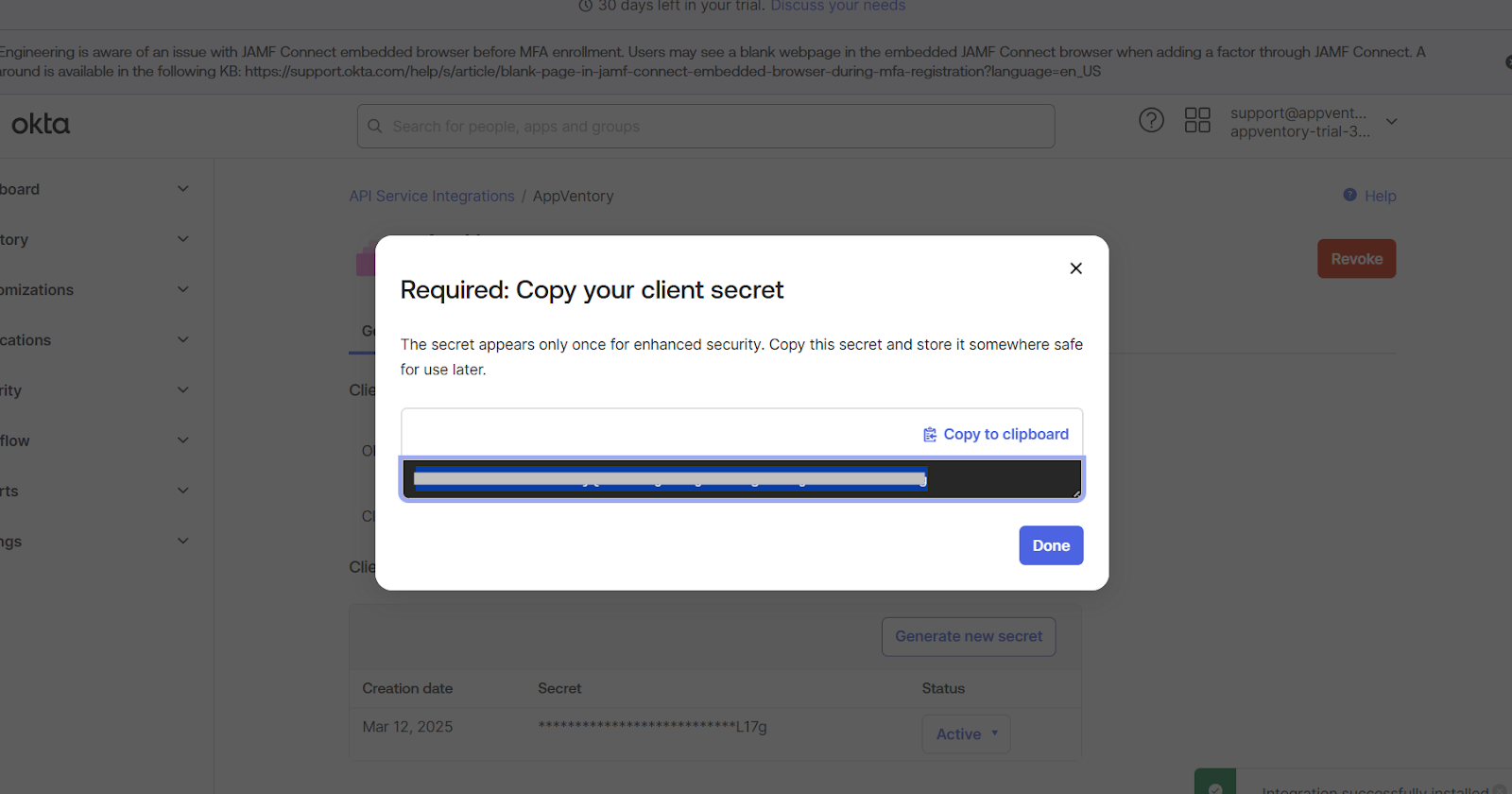This screenshot has height=794, width=1512.
Task: Click the clipboard icon next to Copy
Action: point(930,435)
